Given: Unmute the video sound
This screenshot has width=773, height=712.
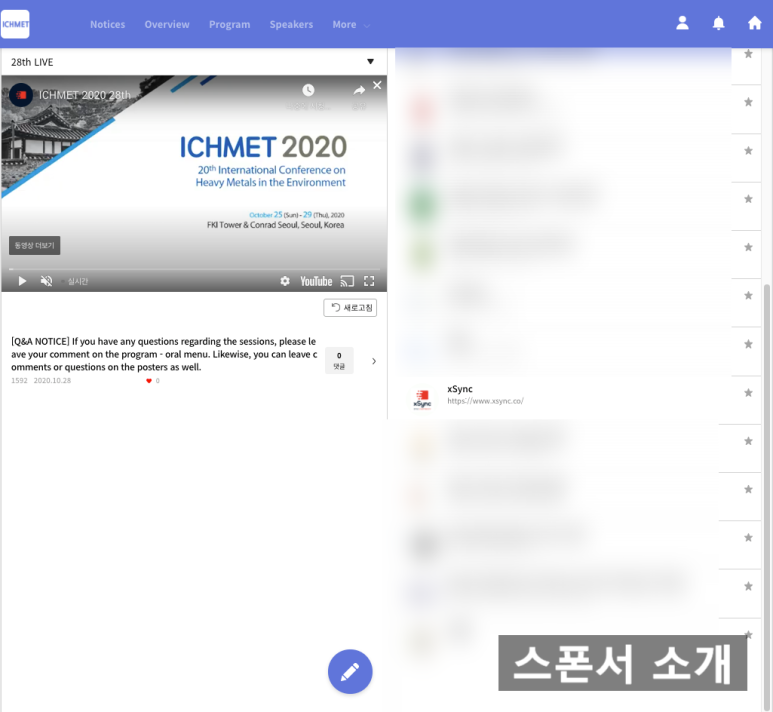Looking at the screenshot, I should [46, 281].
